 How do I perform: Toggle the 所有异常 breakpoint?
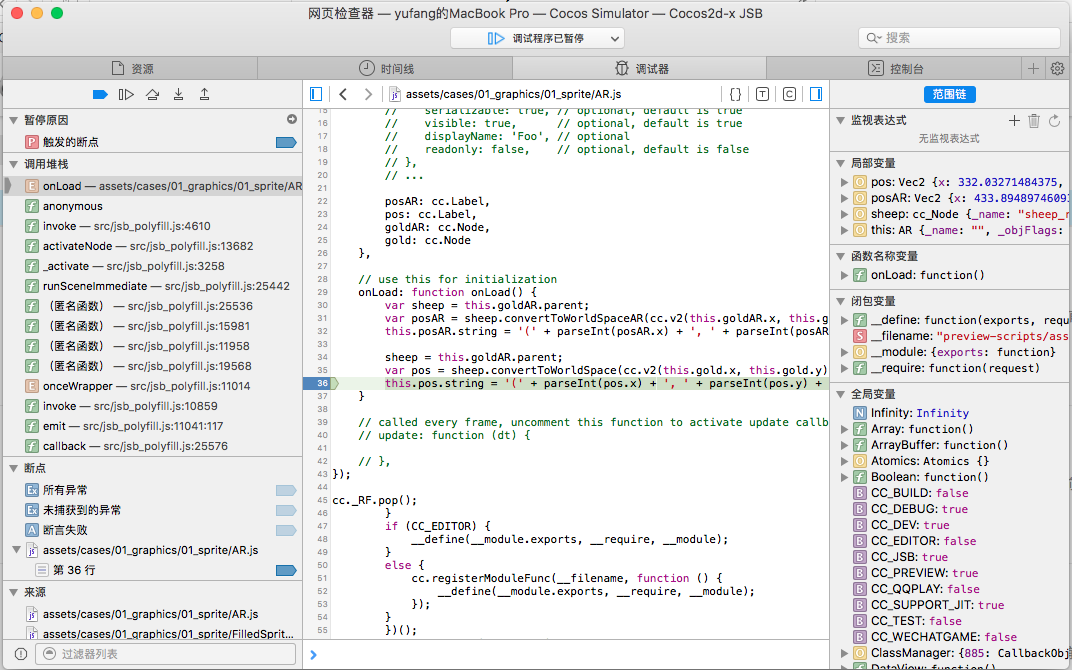click(x=286, y=490)
